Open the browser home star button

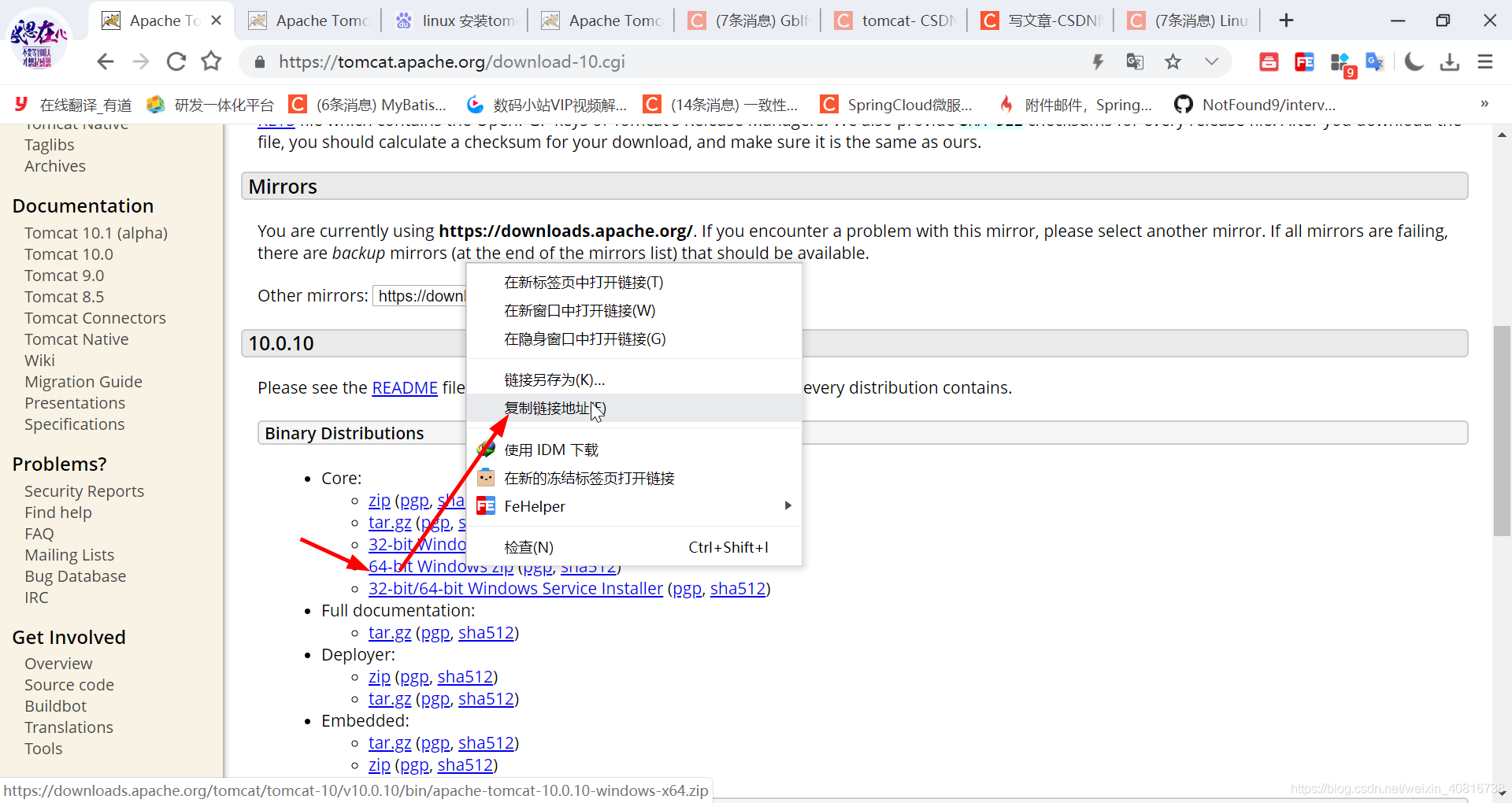point(211,61)
